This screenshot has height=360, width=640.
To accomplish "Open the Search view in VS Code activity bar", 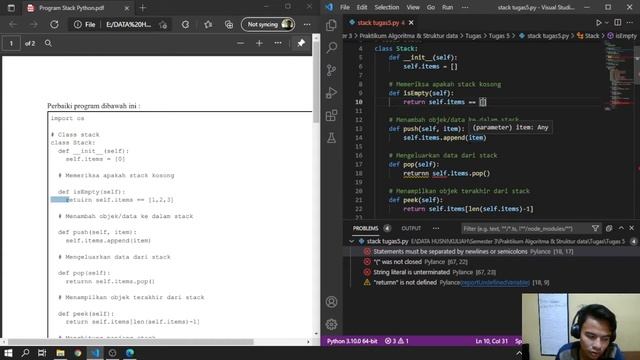I will click(x=331, y=48).
